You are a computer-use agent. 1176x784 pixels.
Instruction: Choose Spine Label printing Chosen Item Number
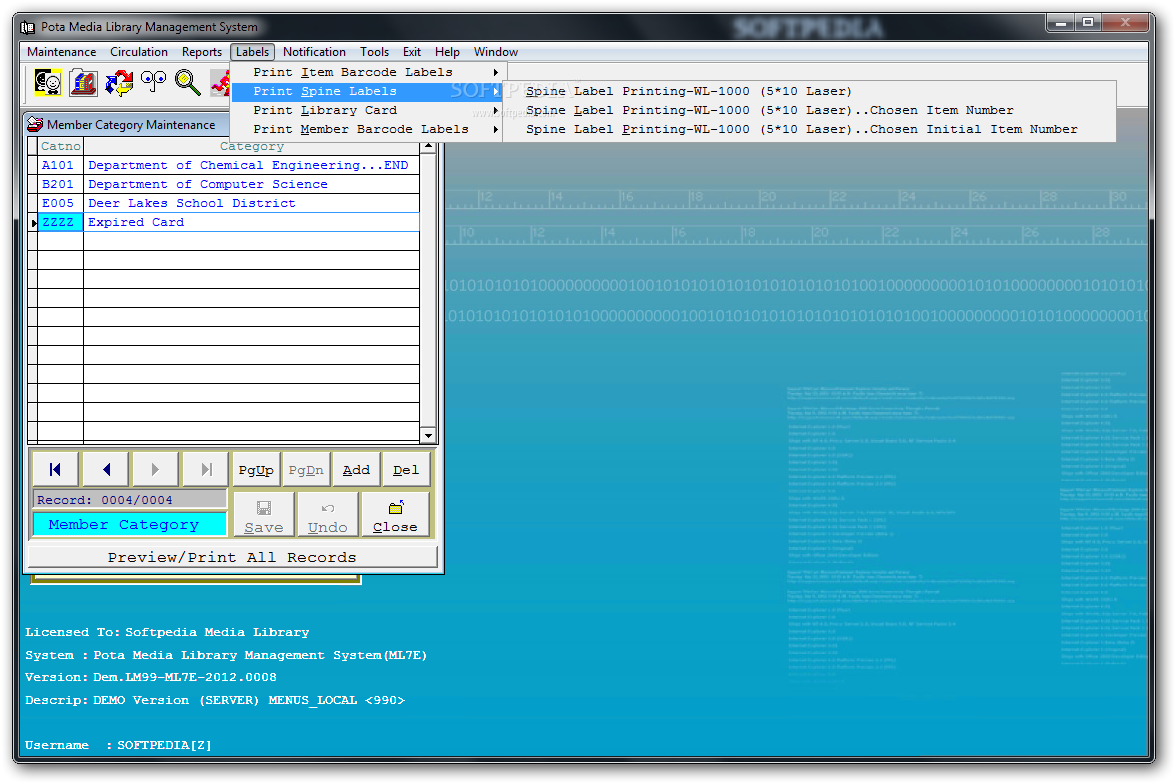[809, 110]
